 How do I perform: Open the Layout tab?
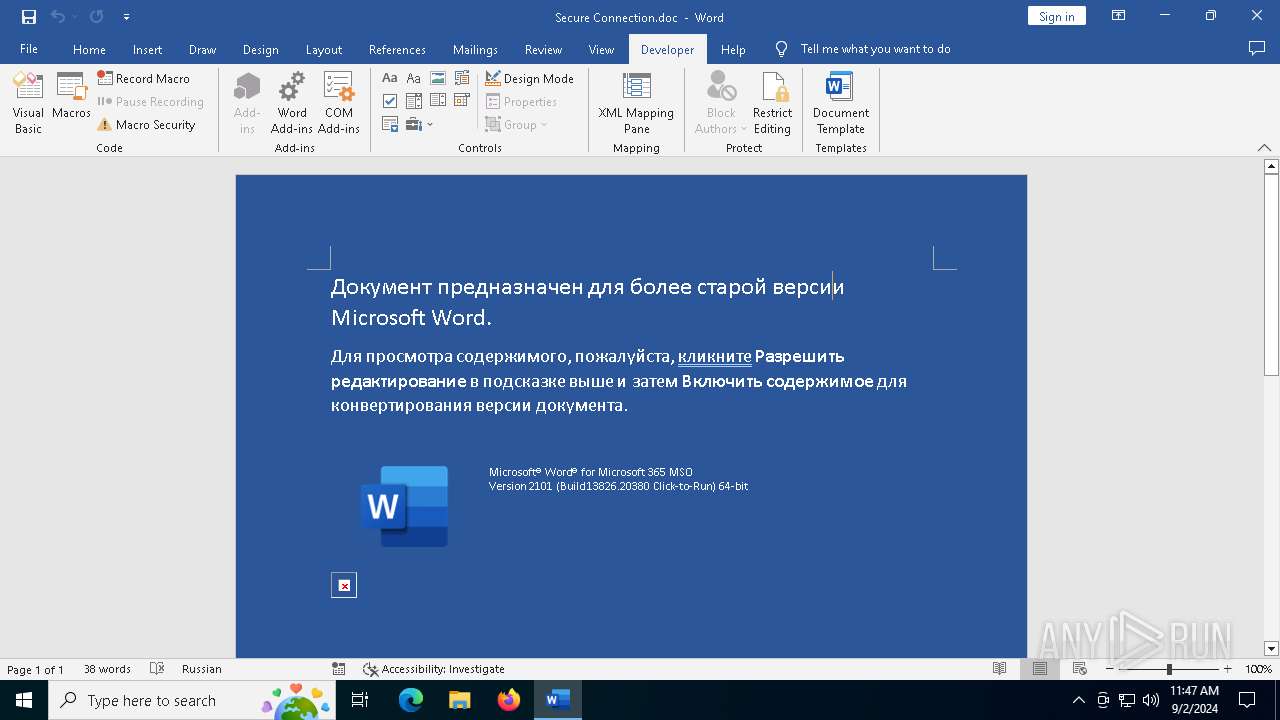tap(323, 49)
